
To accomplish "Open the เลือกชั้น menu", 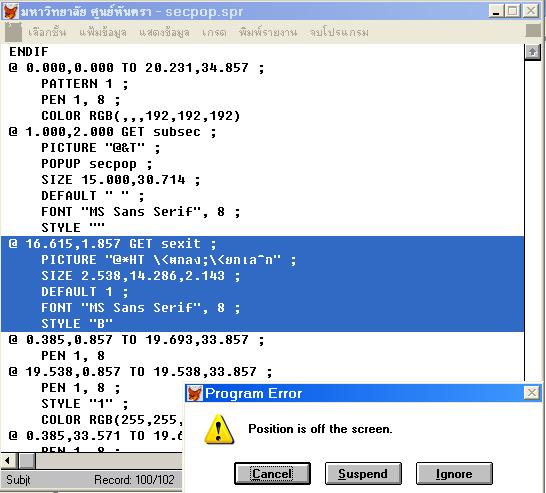I will pos(47,32).
